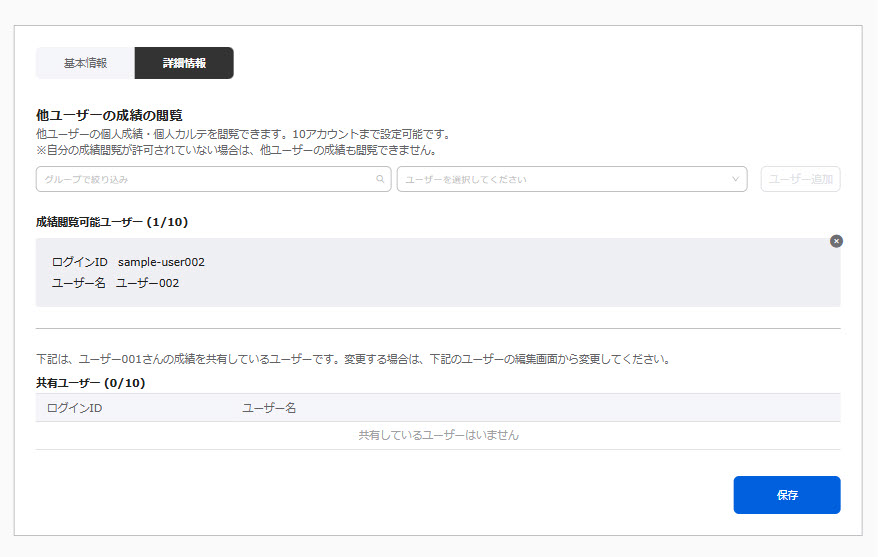Image resolution: width=878 pixels, height=557 pixels.
Task: Click the 共有ユーザー (0/10) heading
Action: 91,383
